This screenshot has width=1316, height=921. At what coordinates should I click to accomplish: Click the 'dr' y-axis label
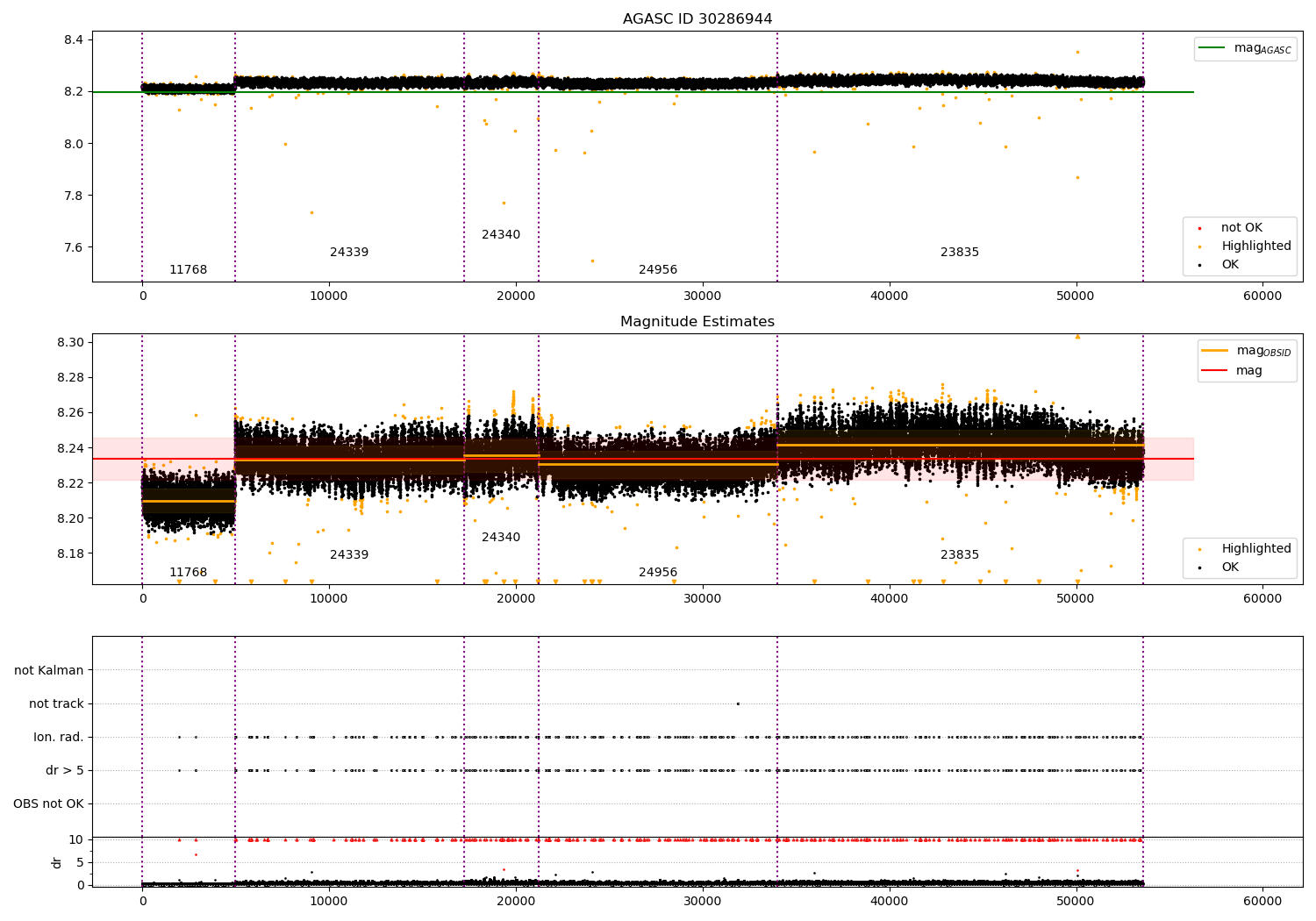coord(57,862)
